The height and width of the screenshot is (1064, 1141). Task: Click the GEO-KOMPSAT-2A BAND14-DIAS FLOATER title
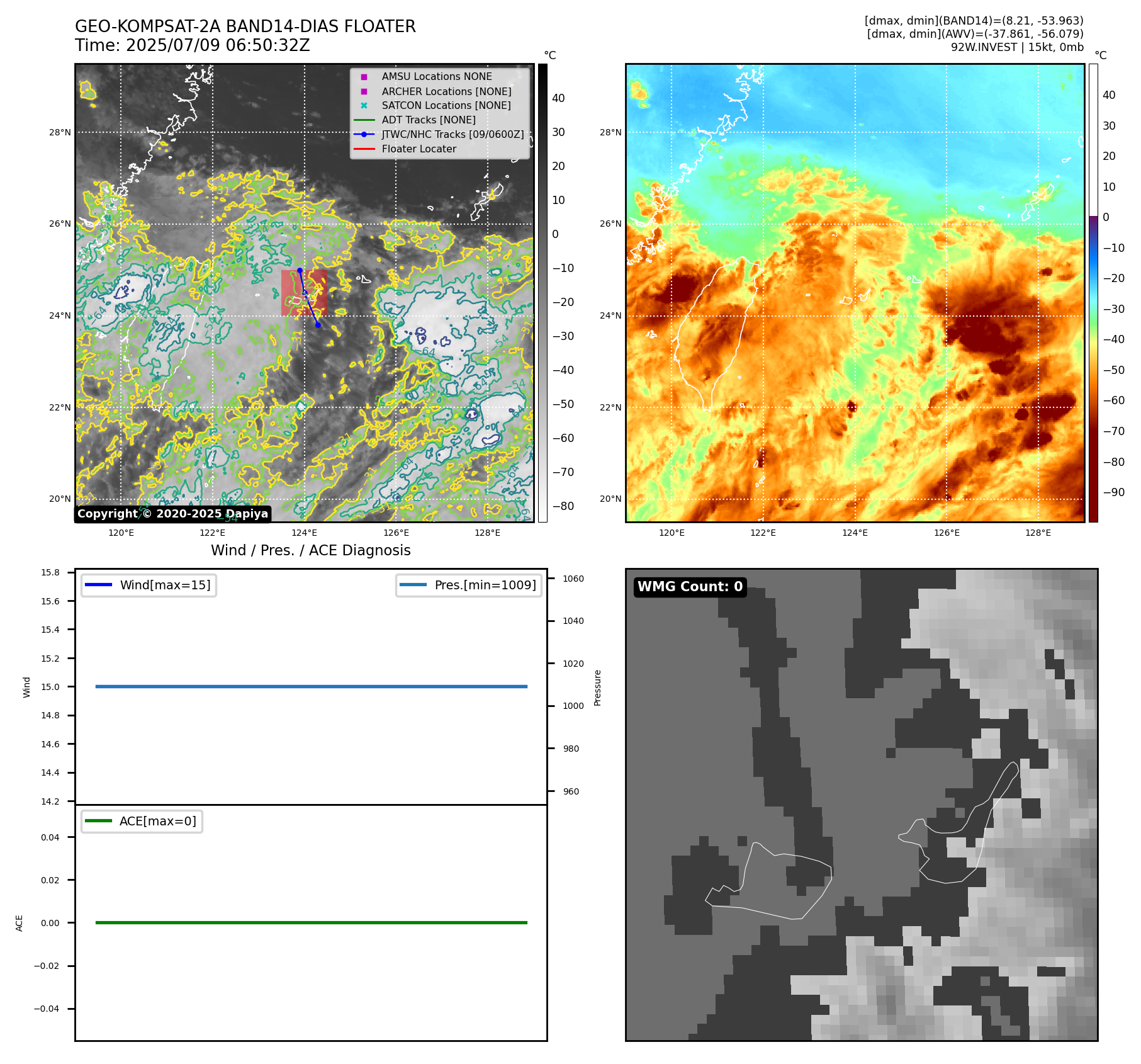pyautogui.click(x=245, y=26)
